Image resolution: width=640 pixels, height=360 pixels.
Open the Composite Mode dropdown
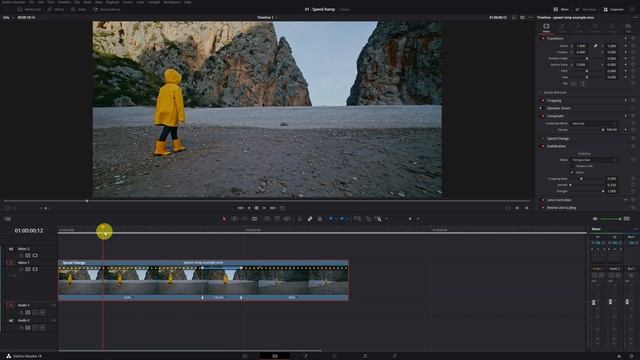pyautogui.click(x=594, y=123)
